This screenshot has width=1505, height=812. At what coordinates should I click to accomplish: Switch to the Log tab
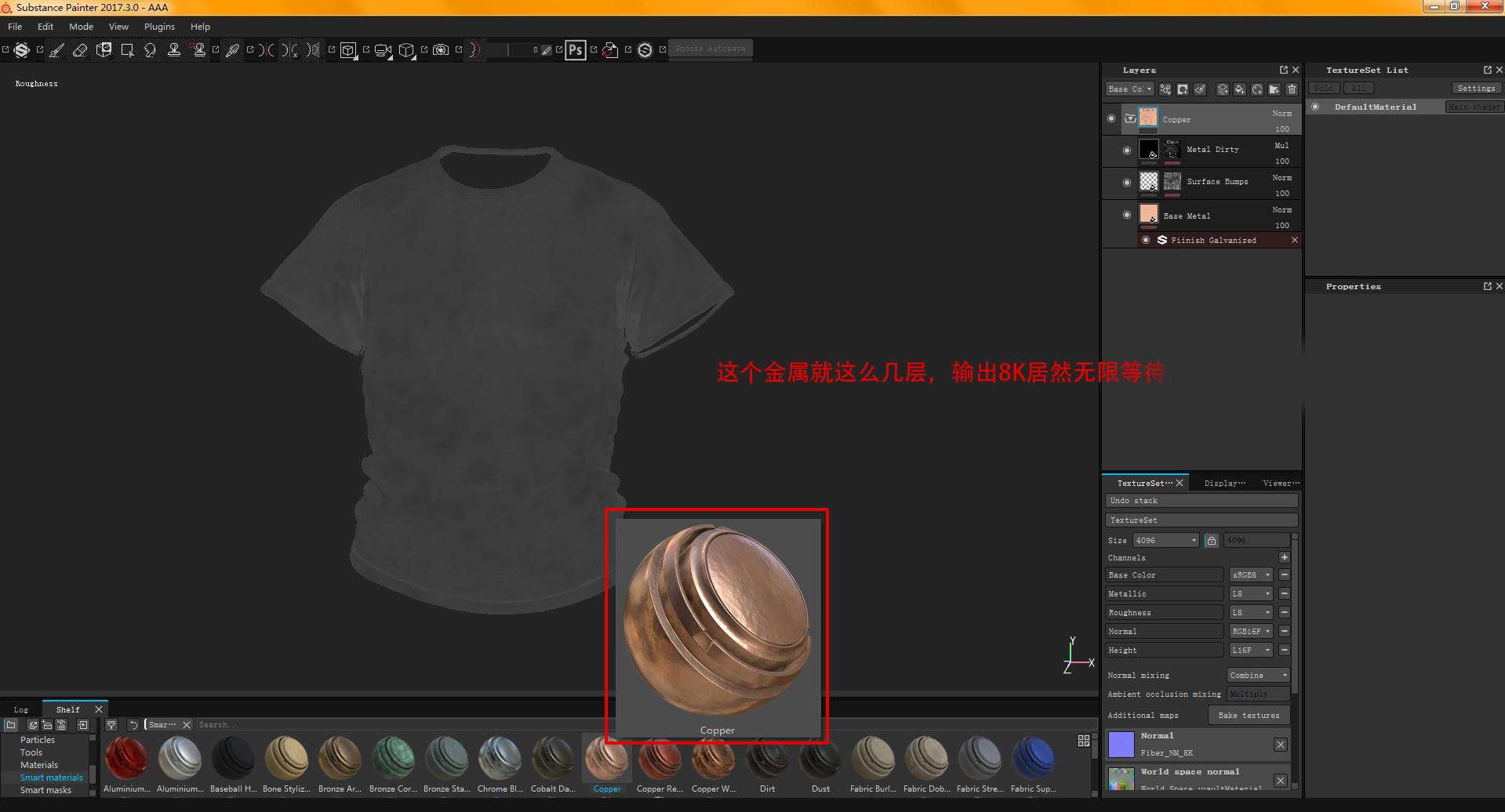pos(21,710)
